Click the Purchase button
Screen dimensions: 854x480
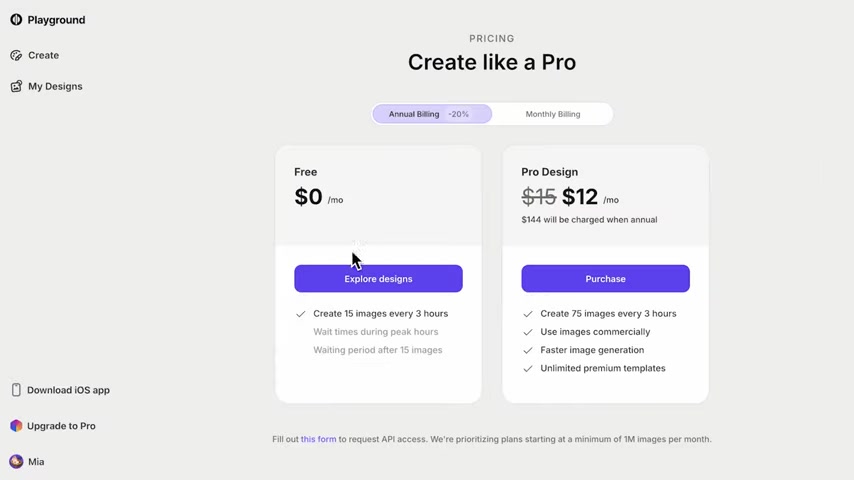tap(606, 278)
